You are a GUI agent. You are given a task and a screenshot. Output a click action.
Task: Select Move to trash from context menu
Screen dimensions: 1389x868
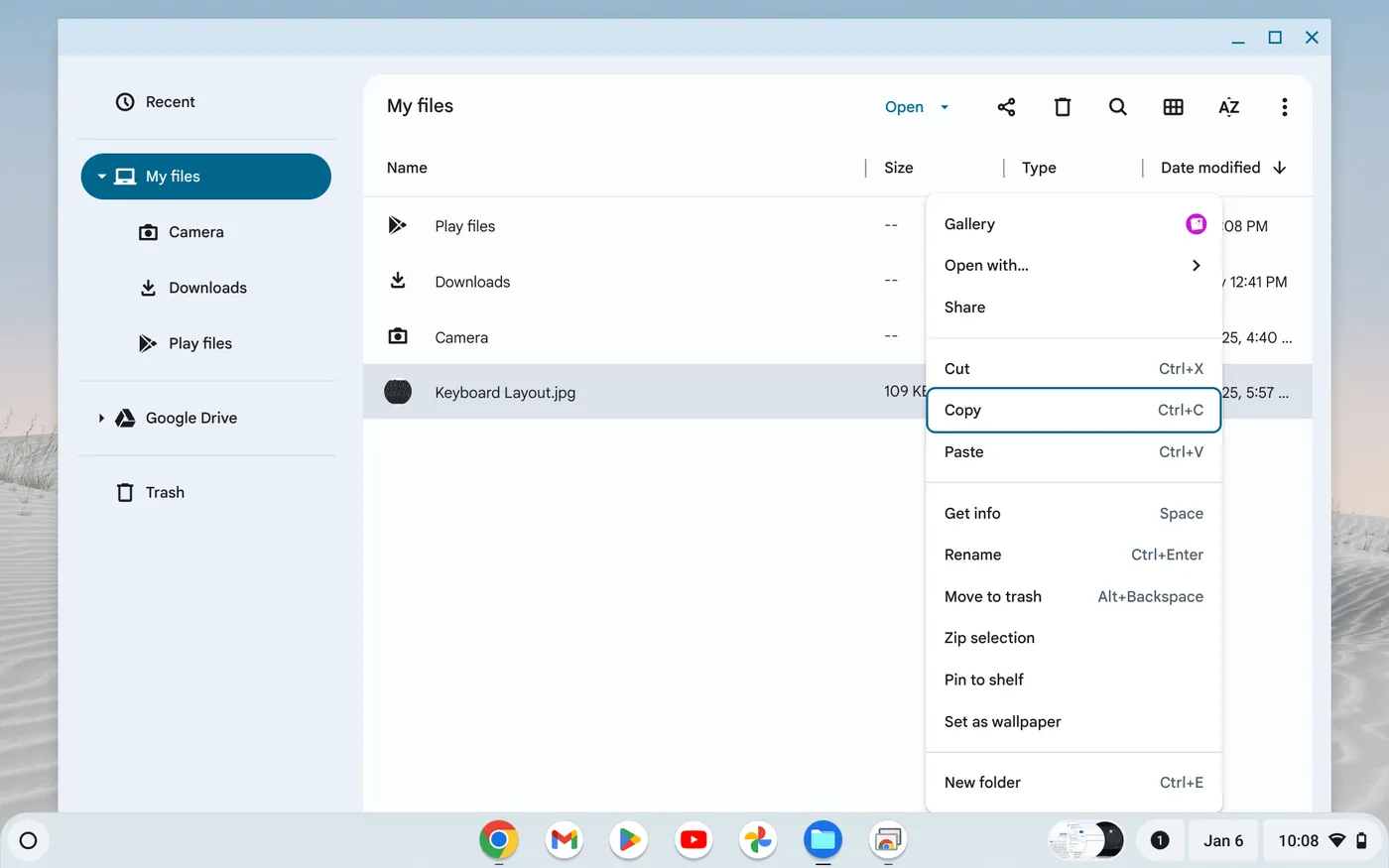(1074, 597)
